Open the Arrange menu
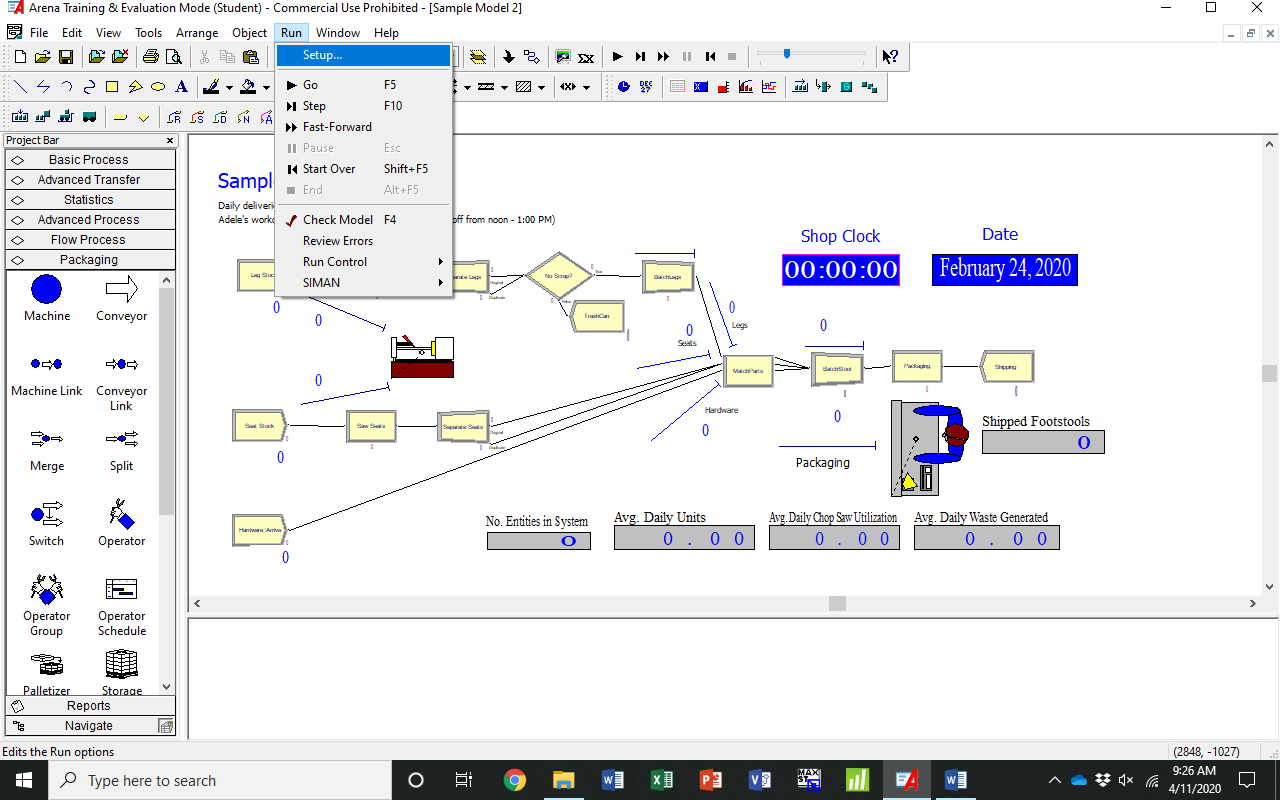Screen dimensions: 1280x800 click(197, 33)
